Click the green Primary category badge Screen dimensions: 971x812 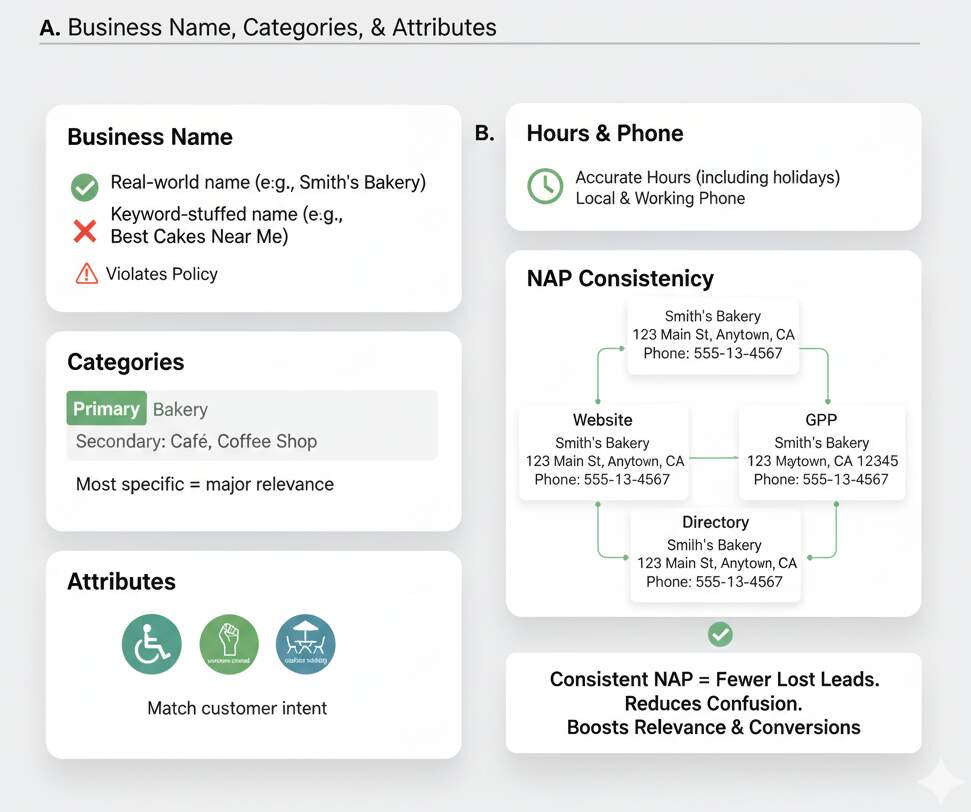coord(106,409)
